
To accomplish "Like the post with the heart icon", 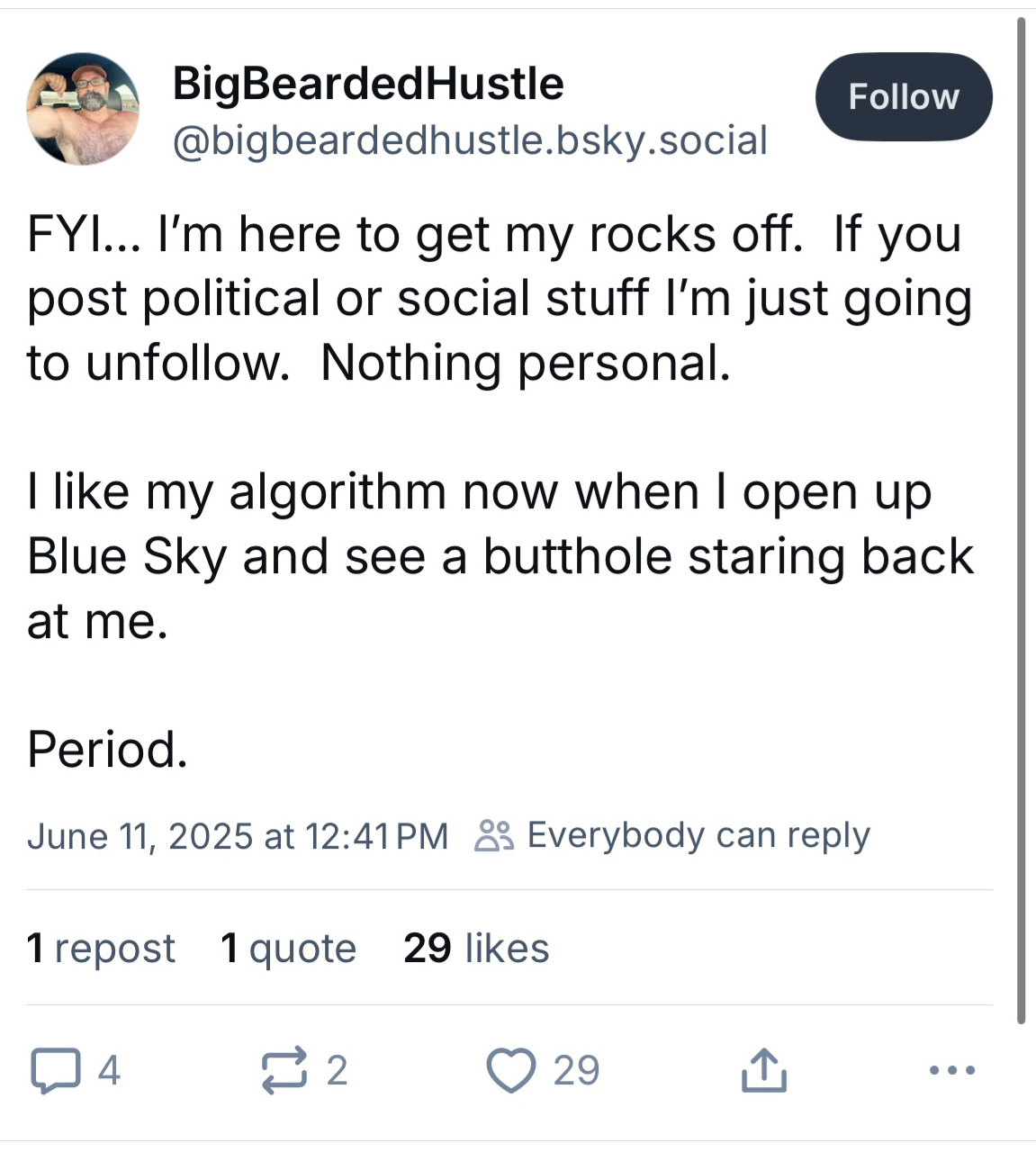I will pos(510,1070).
